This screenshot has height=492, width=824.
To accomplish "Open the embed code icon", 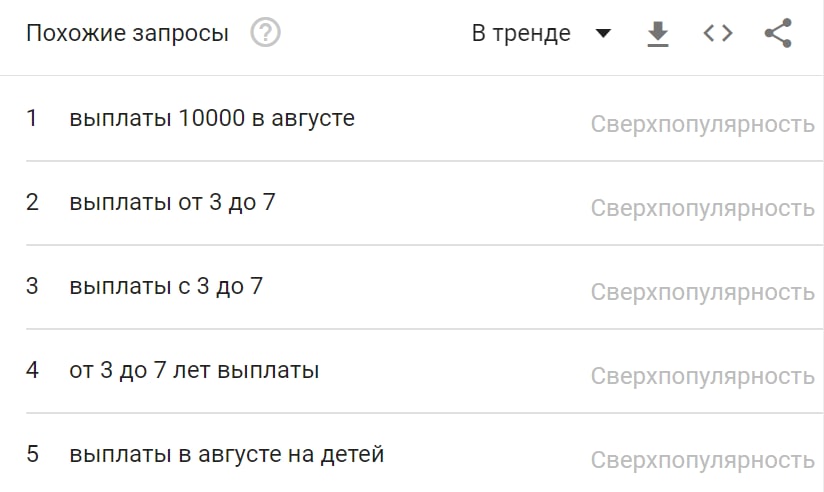I will pyautogui.click(x=717, y=34).
